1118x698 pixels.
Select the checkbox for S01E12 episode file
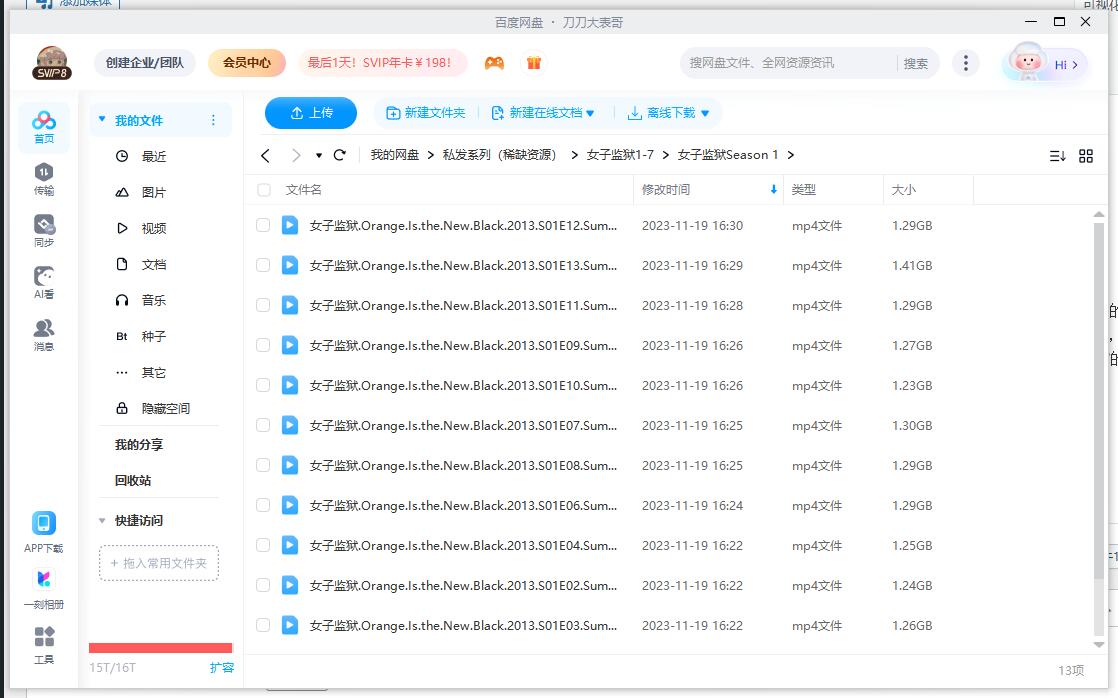tap(262, 225)
